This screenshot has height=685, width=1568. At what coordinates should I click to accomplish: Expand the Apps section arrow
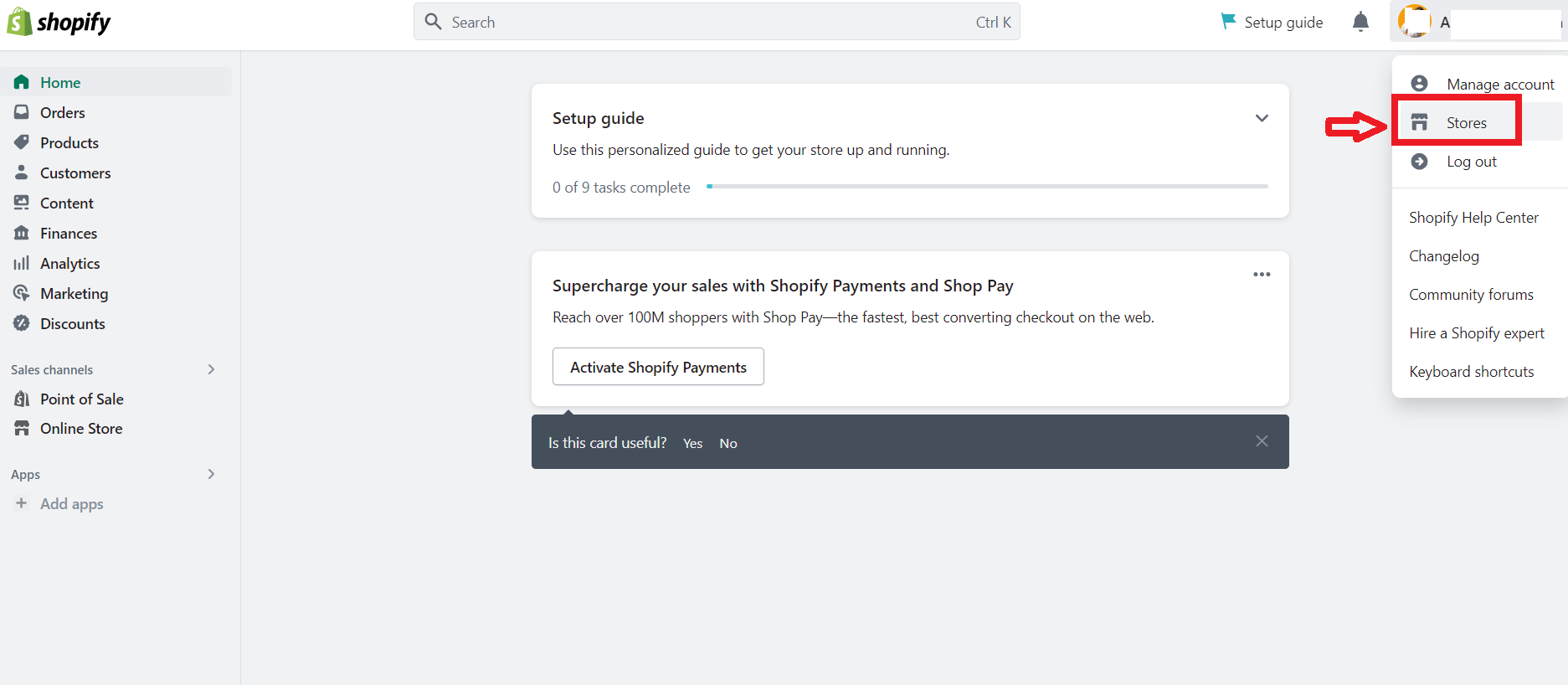pyautogui.click(x=211, y=474)
